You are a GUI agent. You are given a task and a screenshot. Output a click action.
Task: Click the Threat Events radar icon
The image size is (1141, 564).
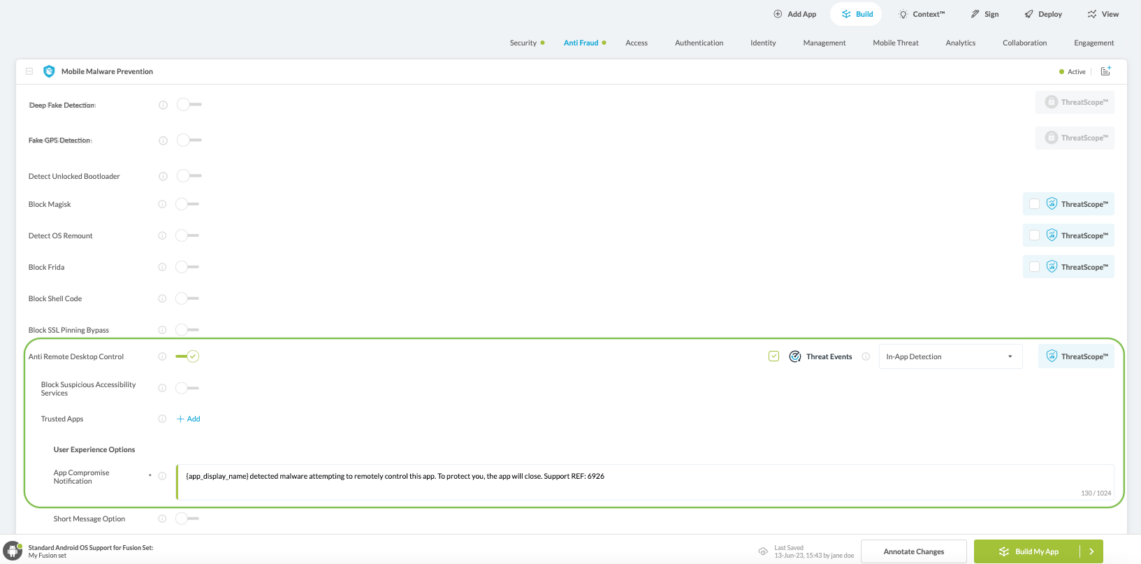[x=795, y=356]
